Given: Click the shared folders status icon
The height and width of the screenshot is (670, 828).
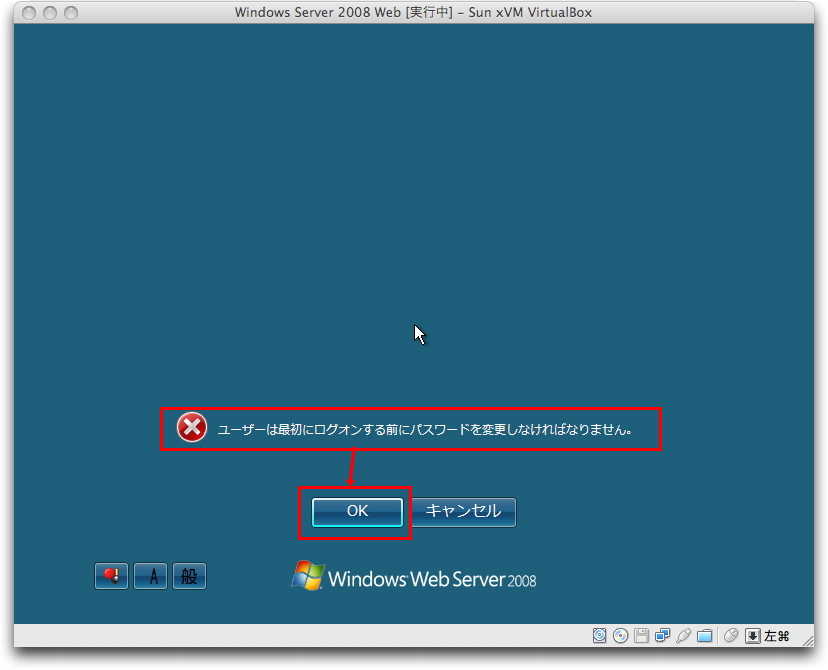Looking at the screenshot, I should click(x=704, y=636).
